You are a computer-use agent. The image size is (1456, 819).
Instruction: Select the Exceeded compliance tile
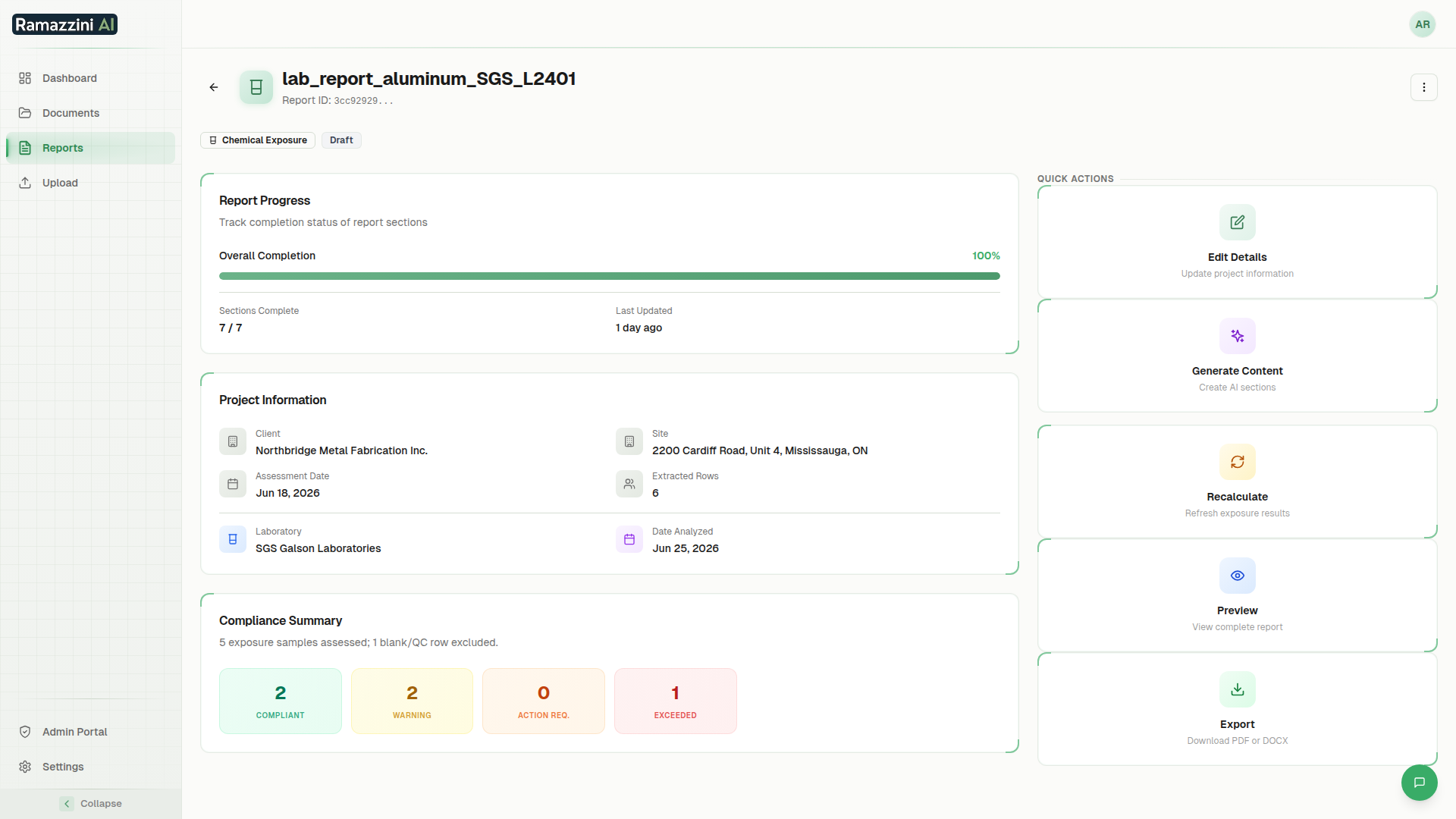pos(675,701)
